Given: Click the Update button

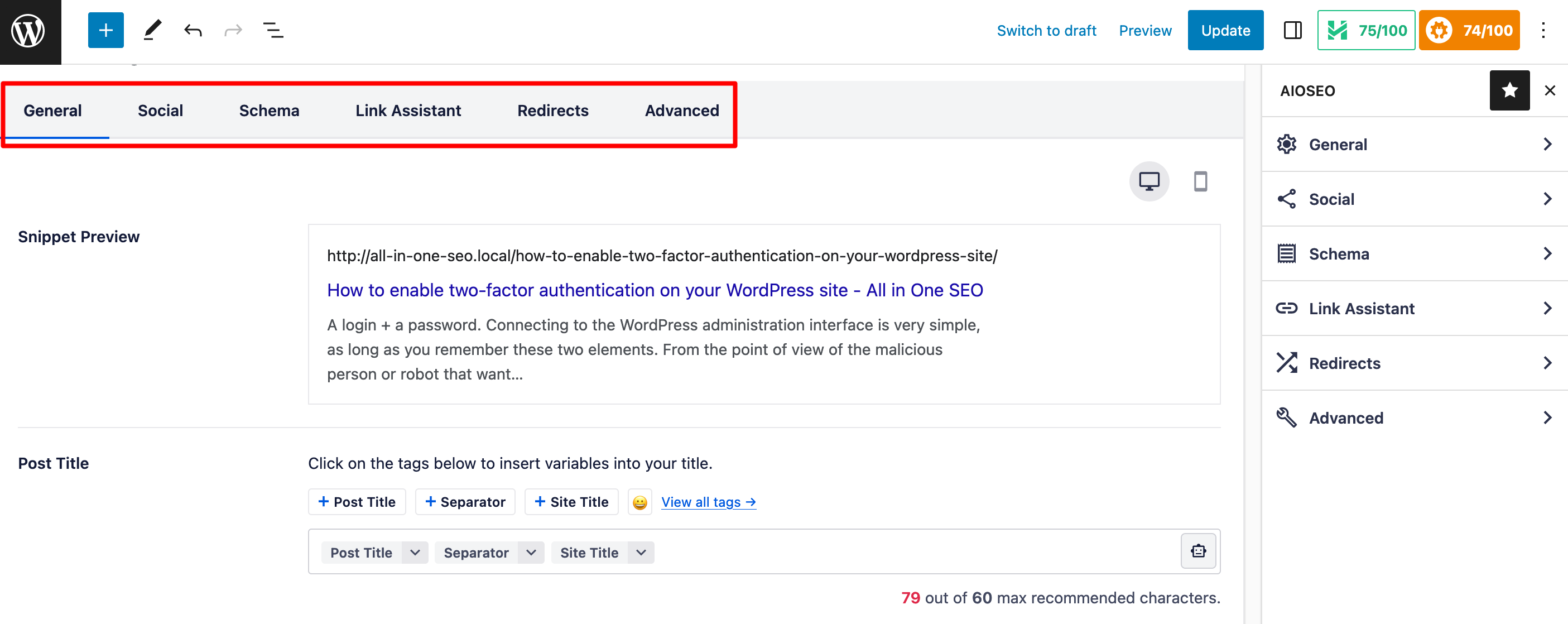Looking at the screenshot, I should pyautogui.click(x=1225, y=31).
